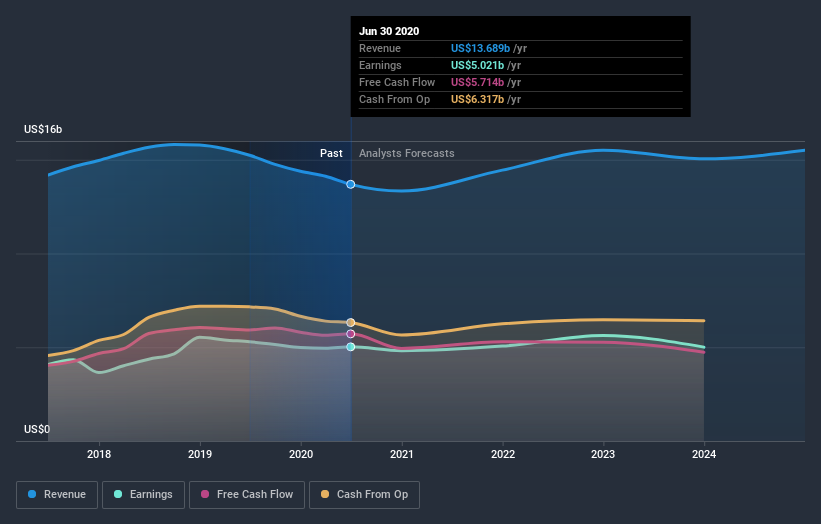Click the 2021 x-axis label

coord(402,454)
